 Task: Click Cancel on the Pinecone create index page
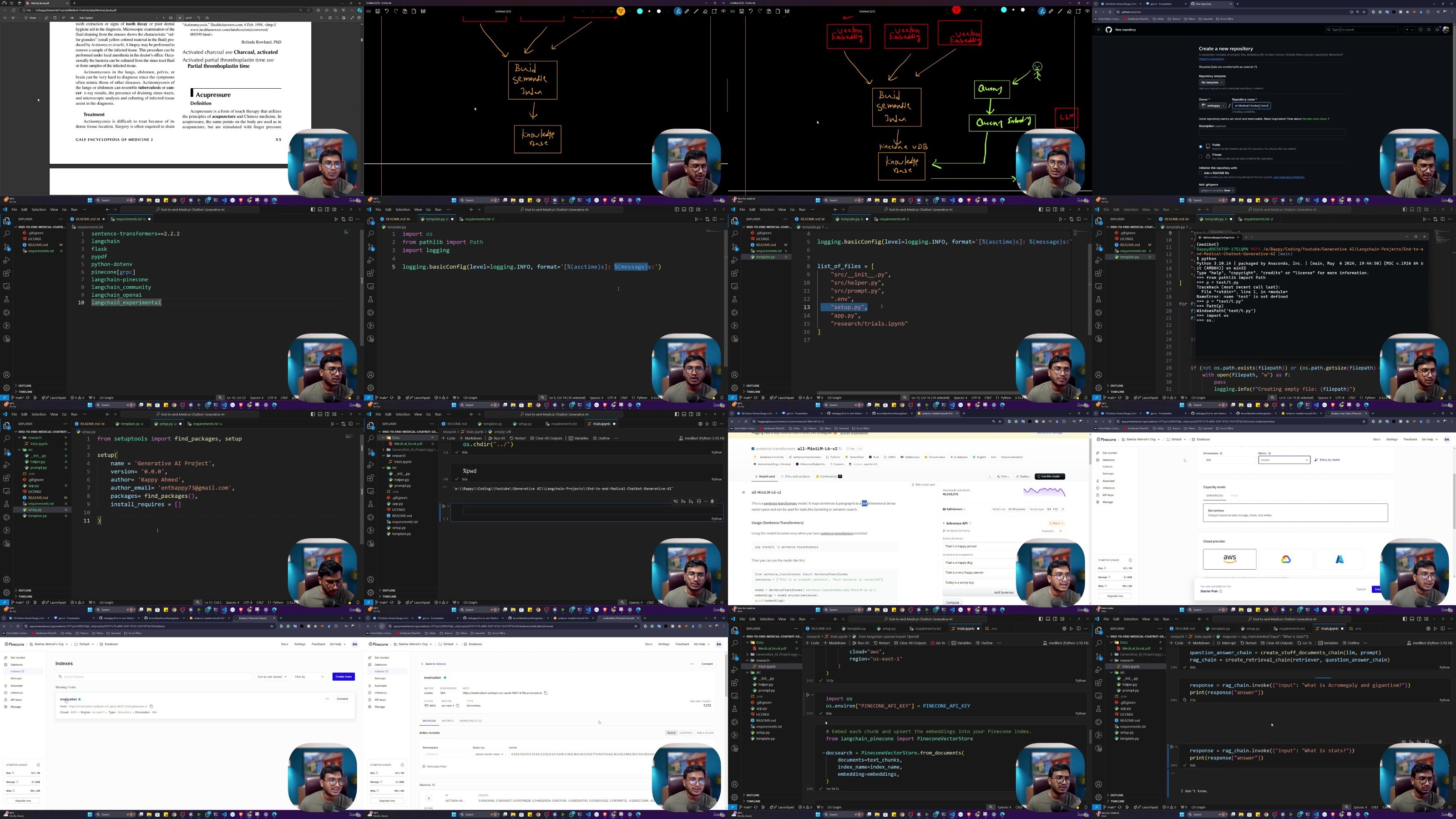tap(1361, 590)
